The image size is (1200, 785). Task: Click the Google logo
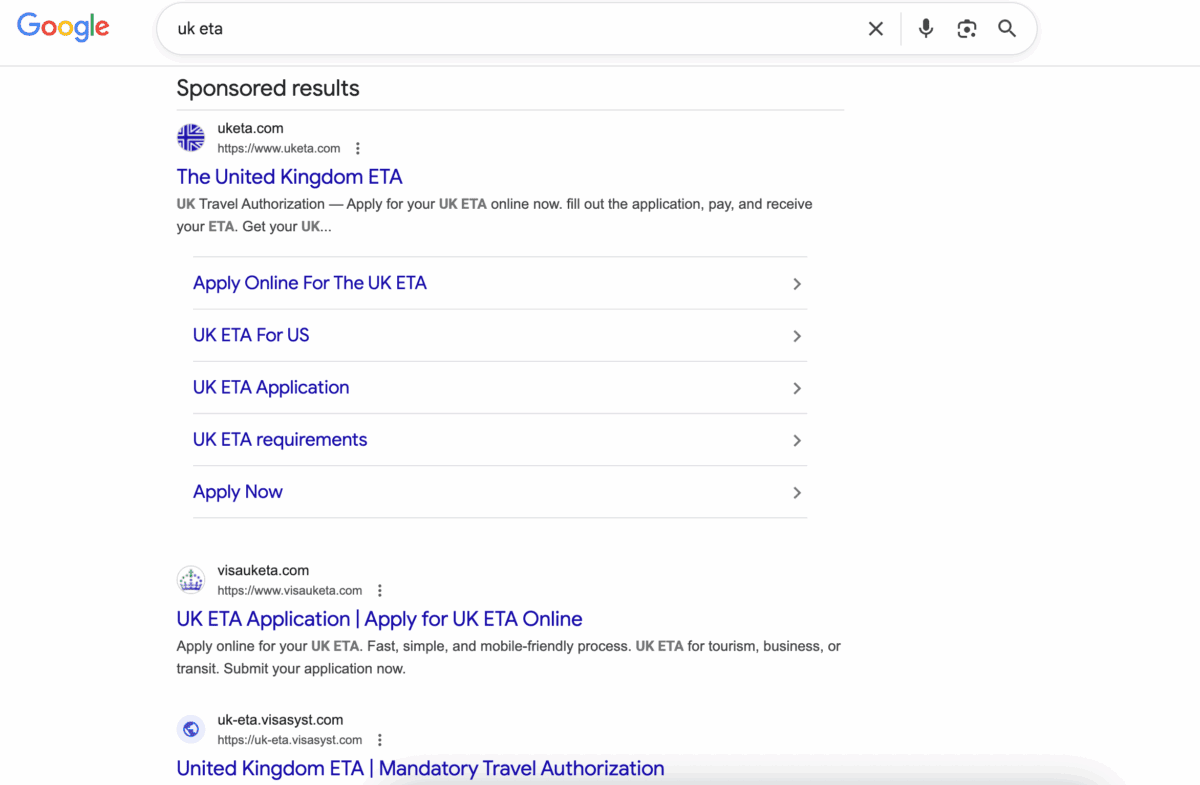click(x=62, y=27)
